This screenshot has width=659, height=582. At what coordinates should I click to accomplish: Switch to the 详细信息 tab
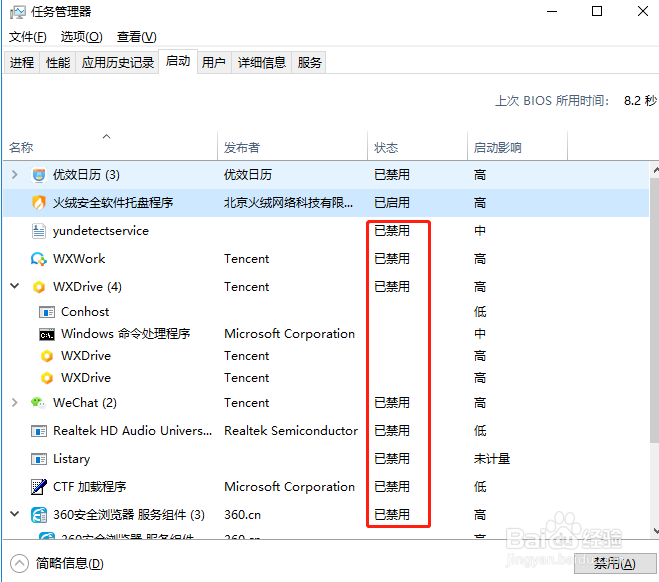click(262, 63)
